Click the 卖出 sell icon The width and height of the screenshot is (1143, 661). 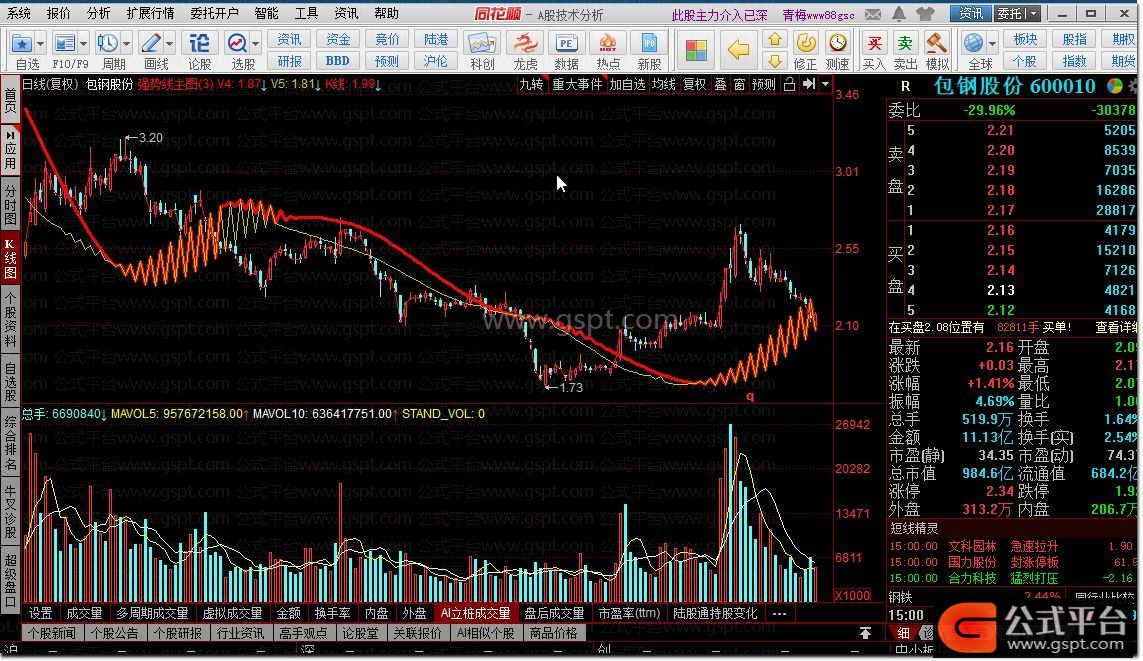[x=905, y=43]
